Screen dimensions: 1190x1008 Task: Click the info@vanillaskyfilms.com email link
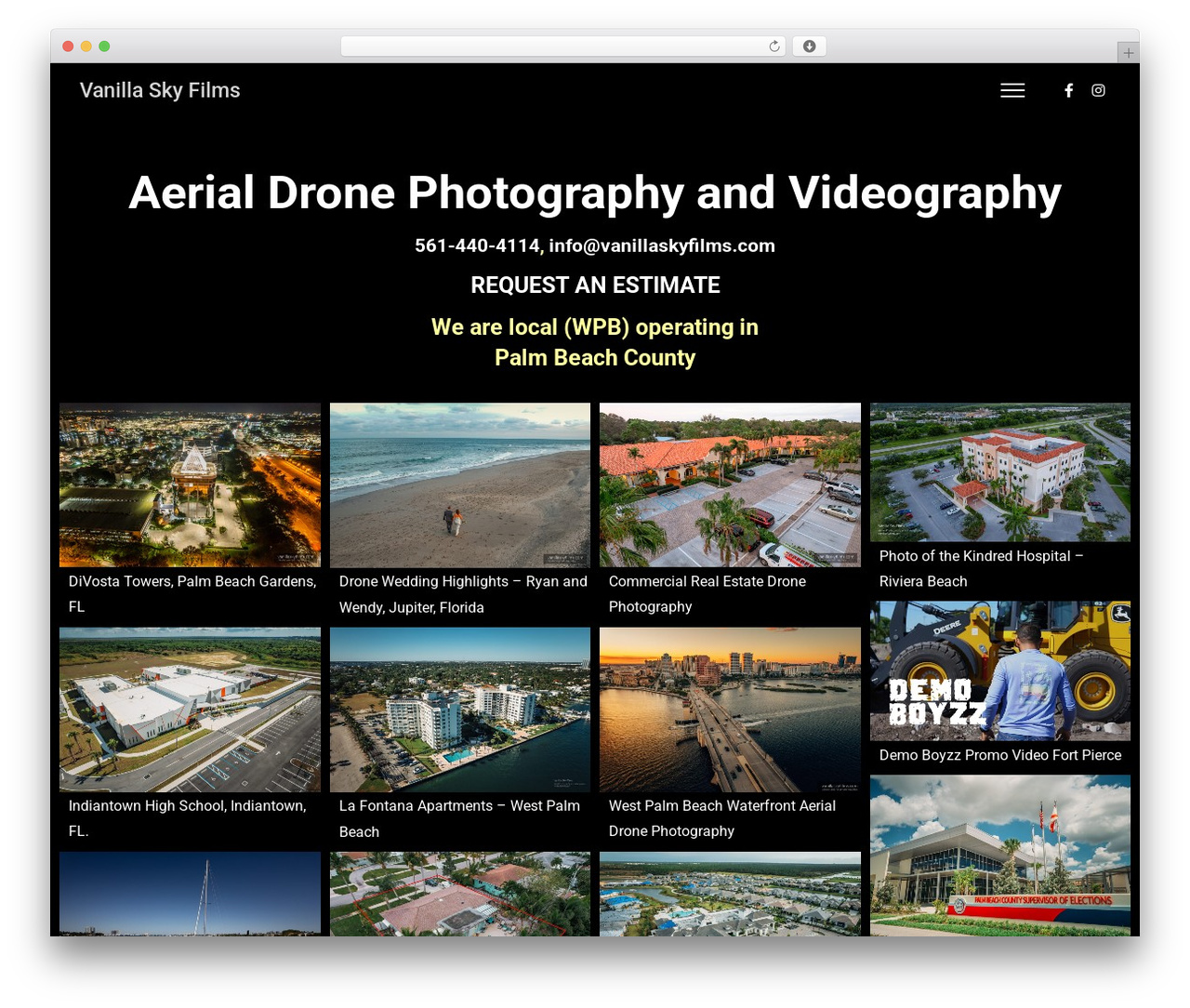pos(662,245)
